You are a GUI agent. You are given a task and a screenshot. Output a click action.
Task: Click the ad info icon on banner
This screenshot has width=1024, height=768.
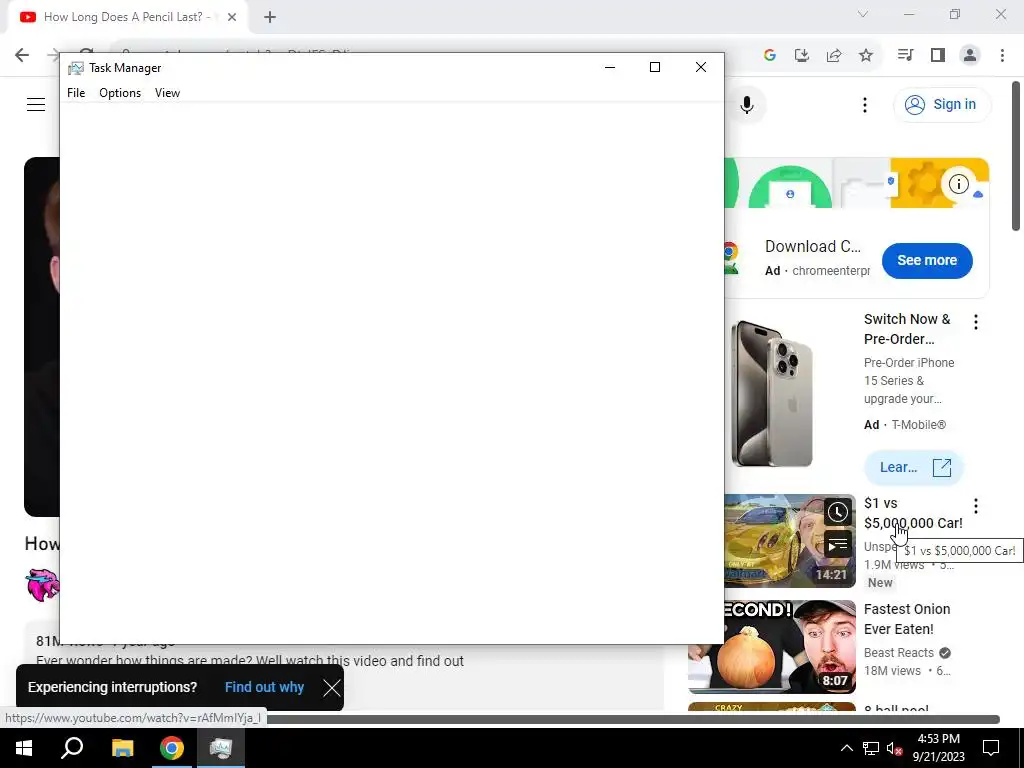click(x=958, y=184)
